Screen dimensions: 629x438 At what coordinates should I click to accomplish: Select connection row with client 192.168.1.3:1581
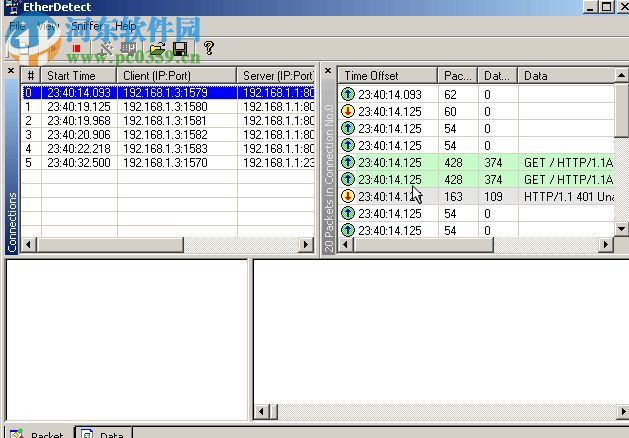(x=168, y=121)
